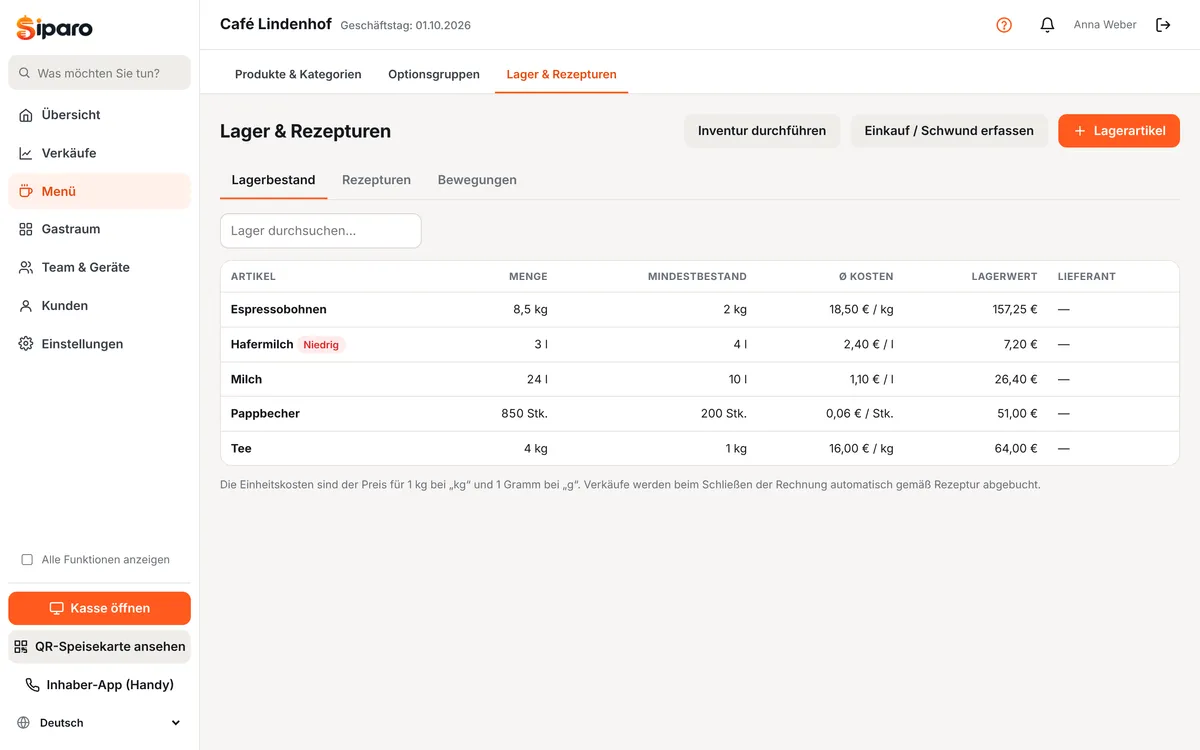Screen dimensions: 1200x750
Task: Click the Team & Geräte people icon
Action: [26, 267]
